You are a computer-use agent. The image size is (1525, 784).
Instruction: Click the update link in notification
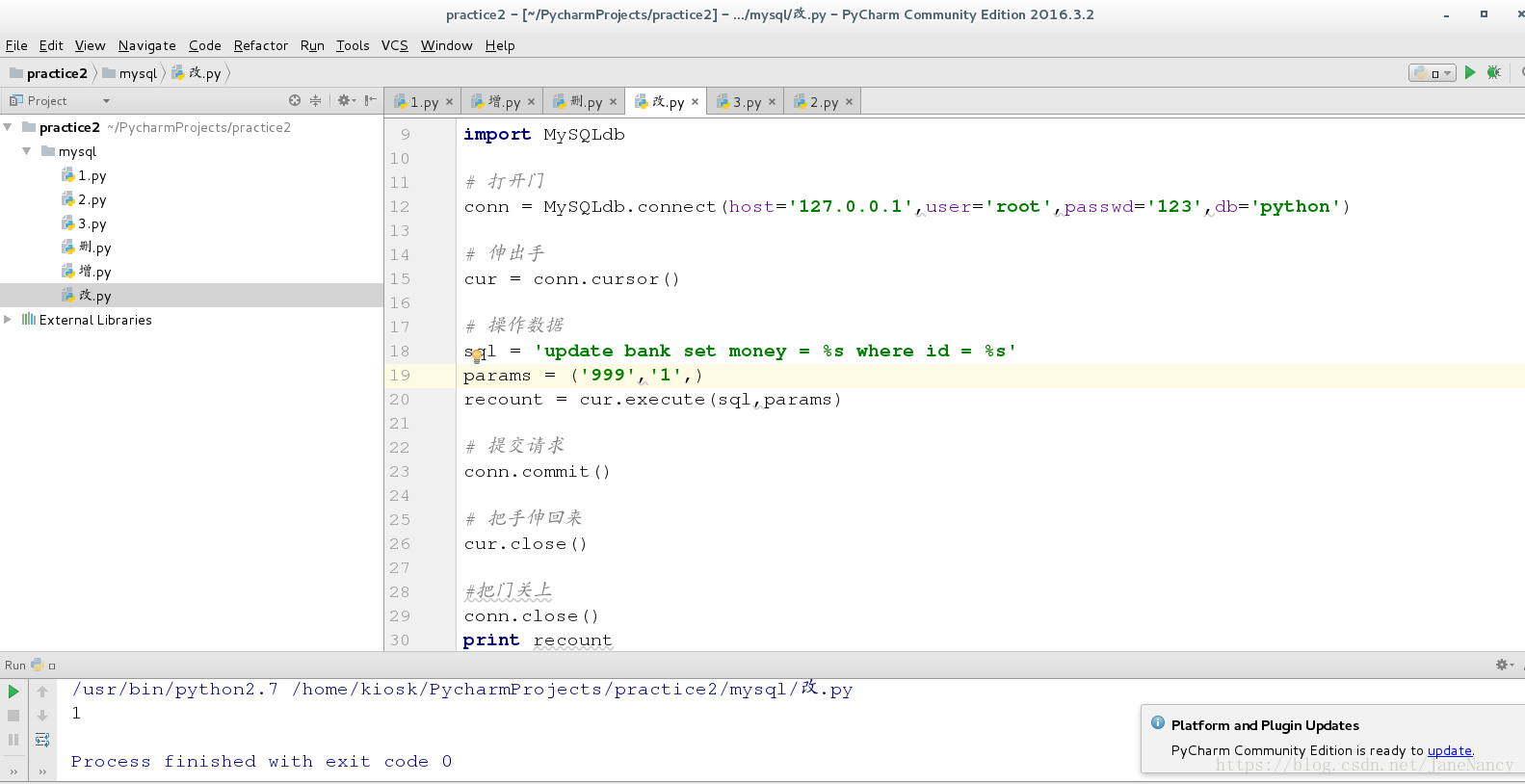click(x=1450, y=750)
